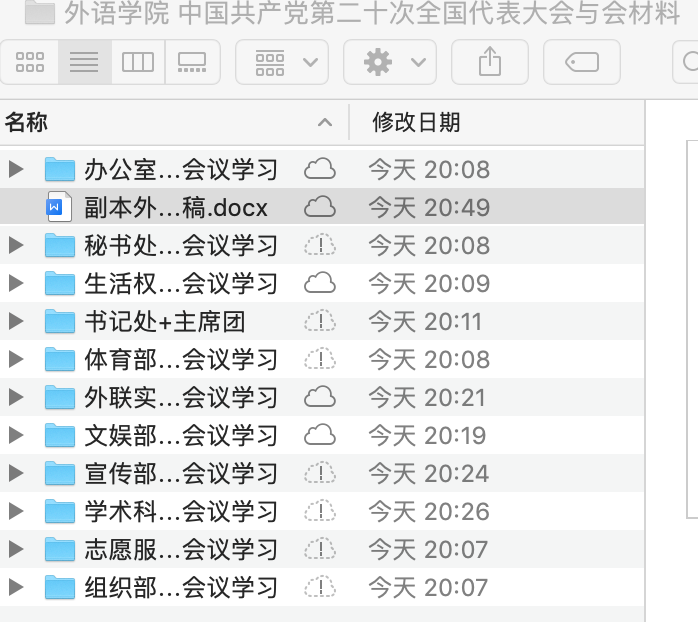Switch to list view
The height and width of the screenshot is (622, 698).
coord(84,62)
